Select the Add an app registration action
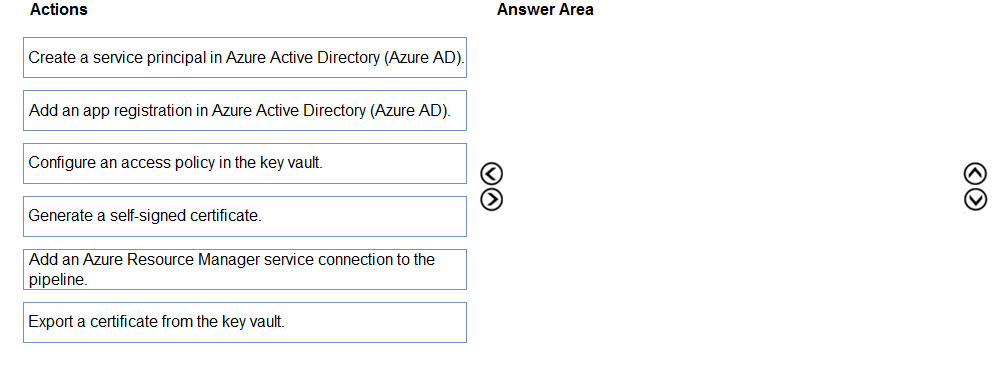 [x=245, y=110]
